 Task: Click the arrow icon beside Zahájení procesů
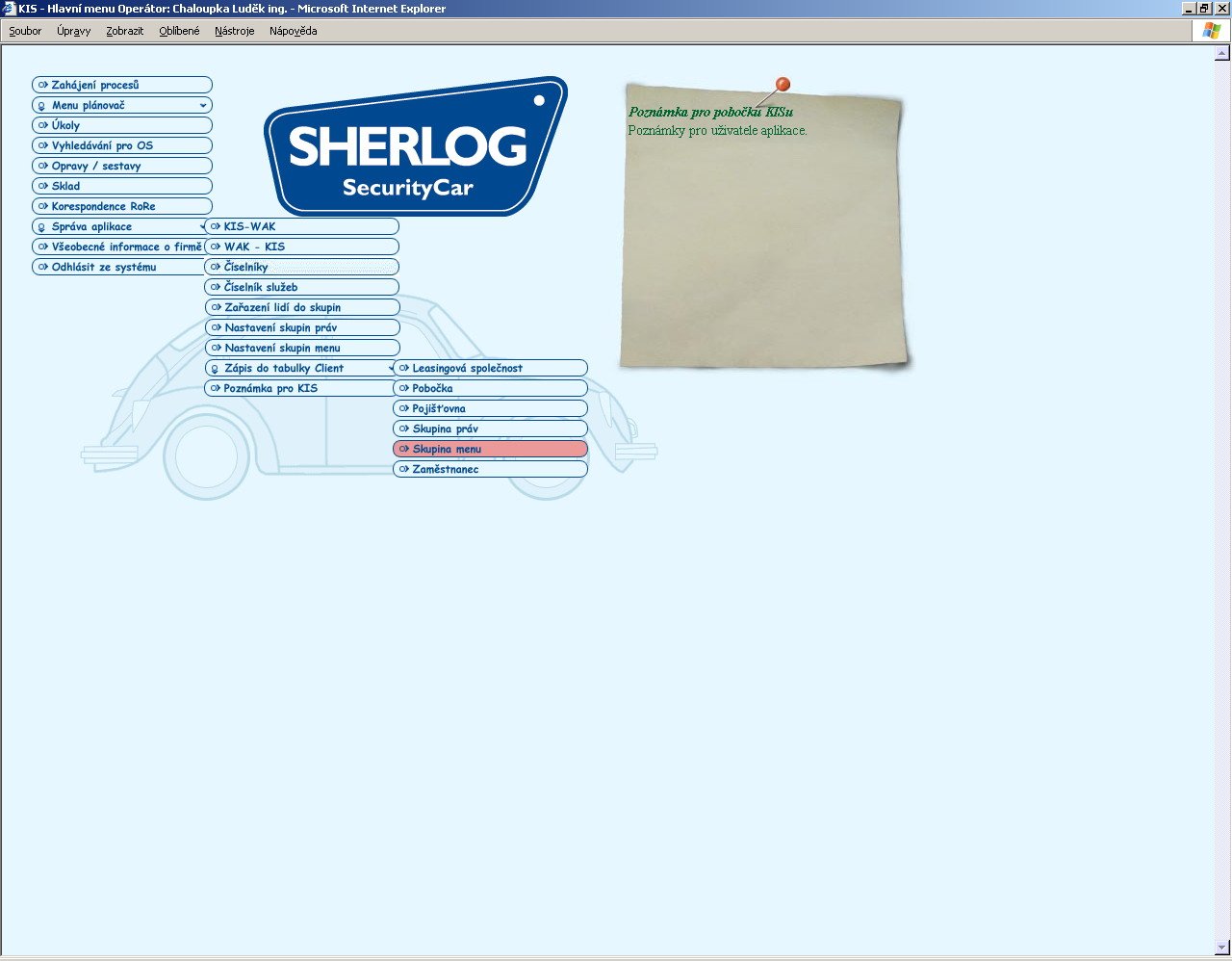42,85
